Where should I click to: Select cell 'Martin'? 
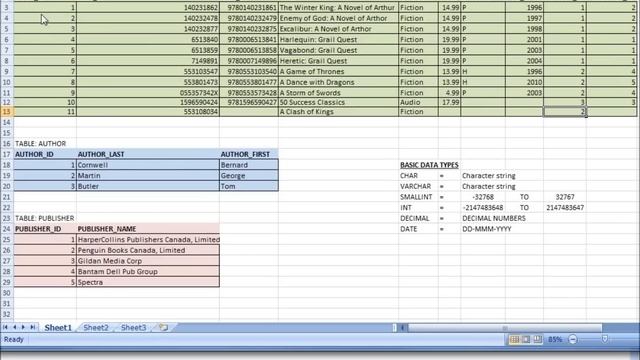point(148,176)
